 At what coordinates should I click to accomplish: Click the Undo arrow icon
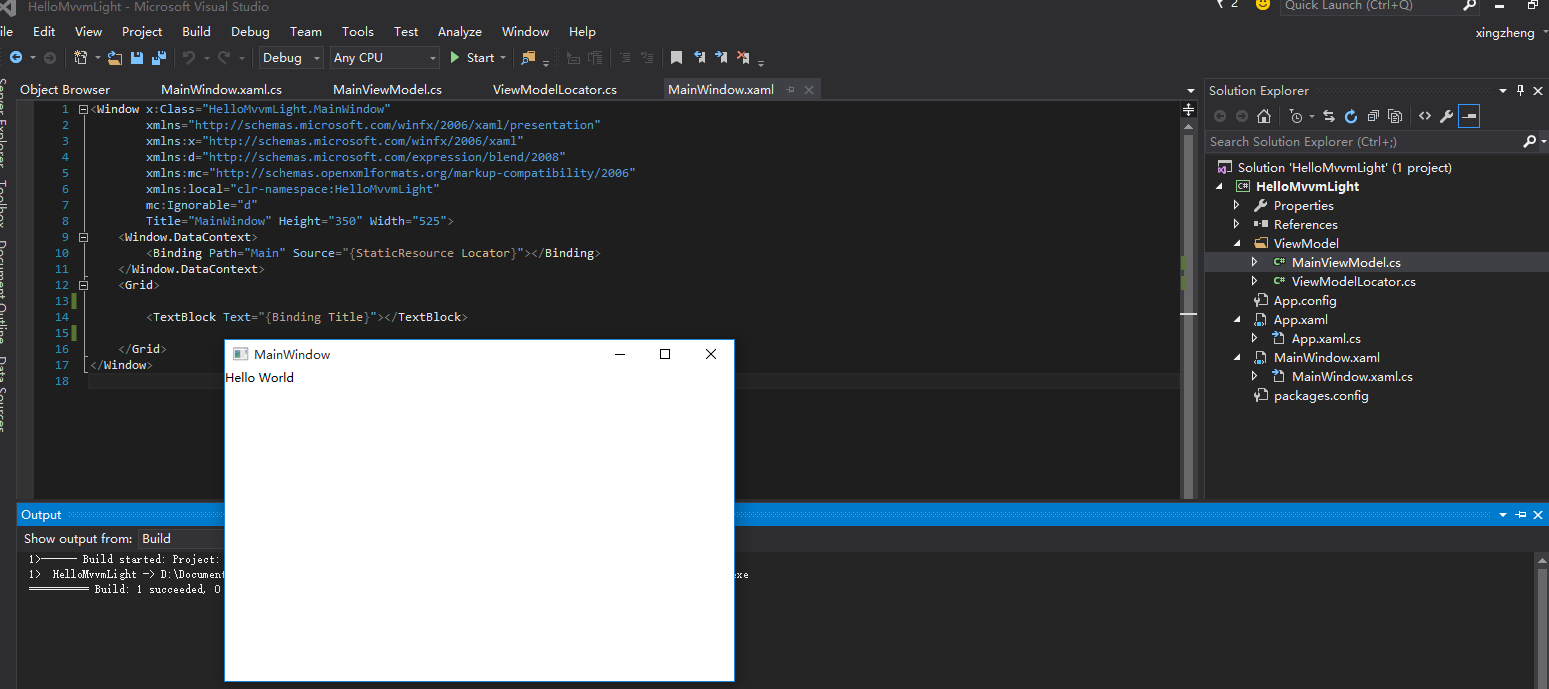tap(189, 58)
